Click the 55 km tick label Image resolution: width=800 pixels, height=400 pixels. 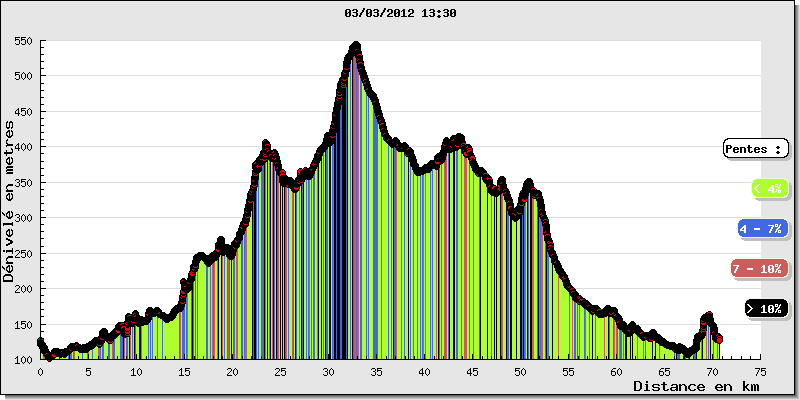[x=568, y=371]
